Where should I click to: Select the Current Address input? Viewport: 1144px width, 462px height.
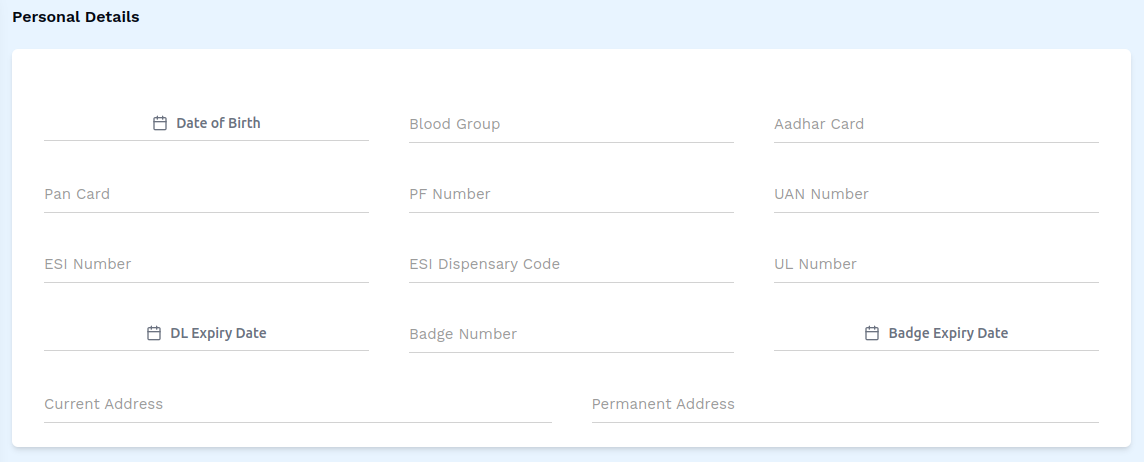[297, 405]
